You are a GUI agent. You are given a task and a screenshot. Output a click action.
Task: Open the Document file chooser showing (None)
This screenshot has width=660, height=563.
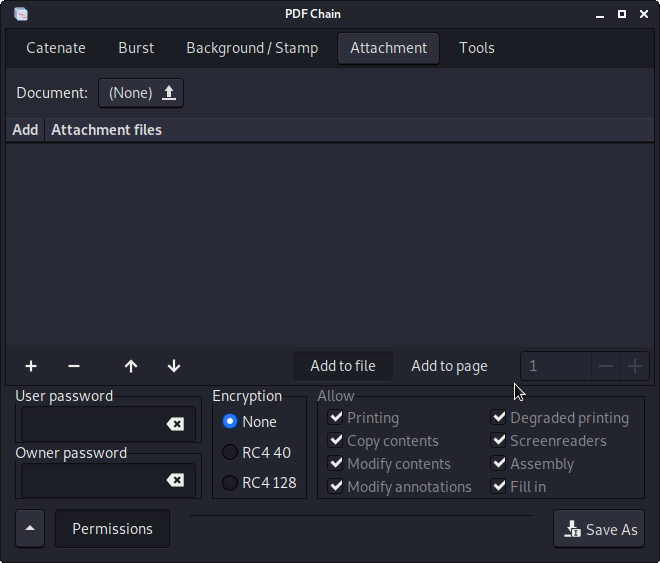(141, 93)
